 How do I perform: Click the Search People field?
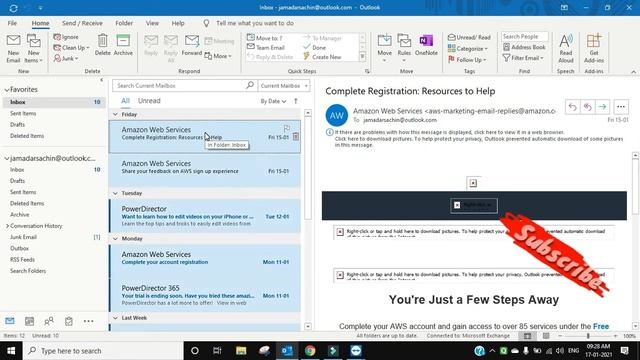pyautogui.click(x=524, y=37)
